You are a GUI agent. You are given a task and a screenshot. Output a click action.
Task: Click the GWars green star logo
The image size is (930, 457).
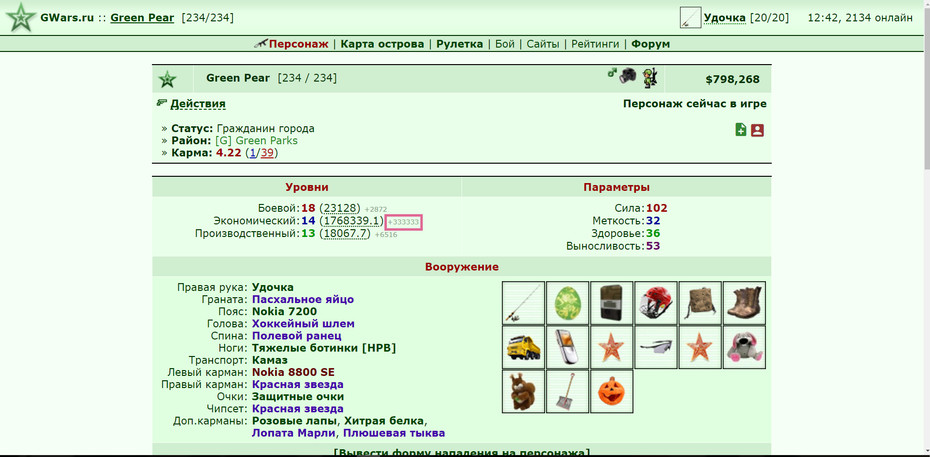click(21, 18)
